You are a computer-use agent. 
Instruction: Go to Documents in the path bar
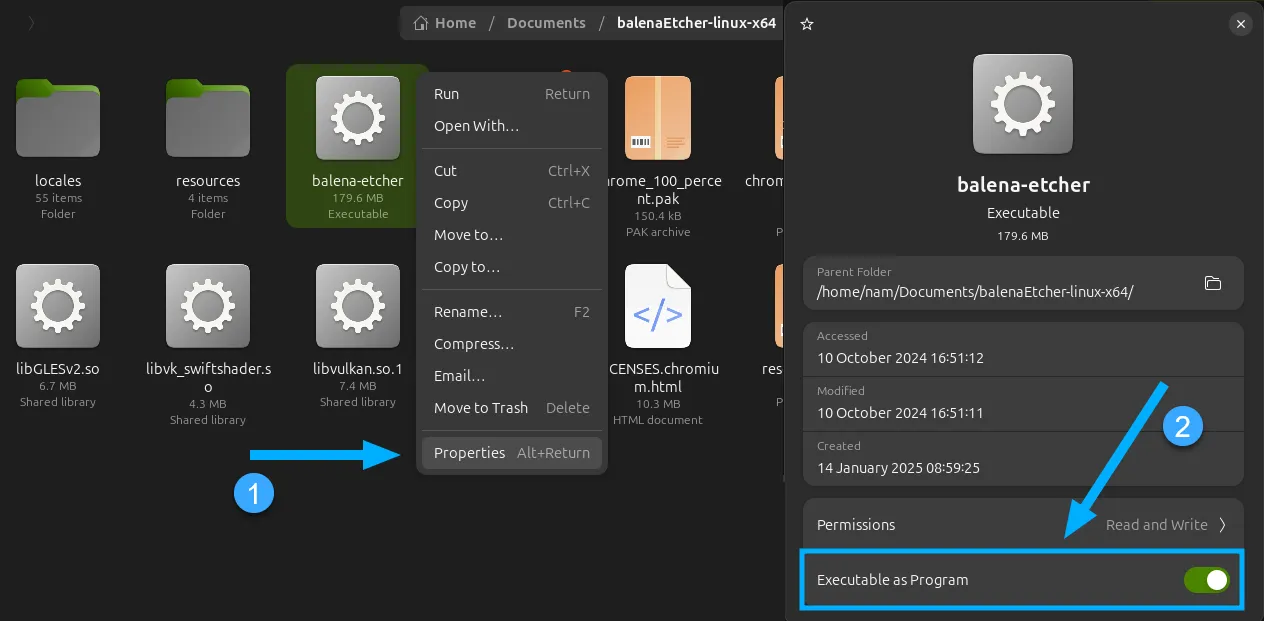tap(546, 23)
